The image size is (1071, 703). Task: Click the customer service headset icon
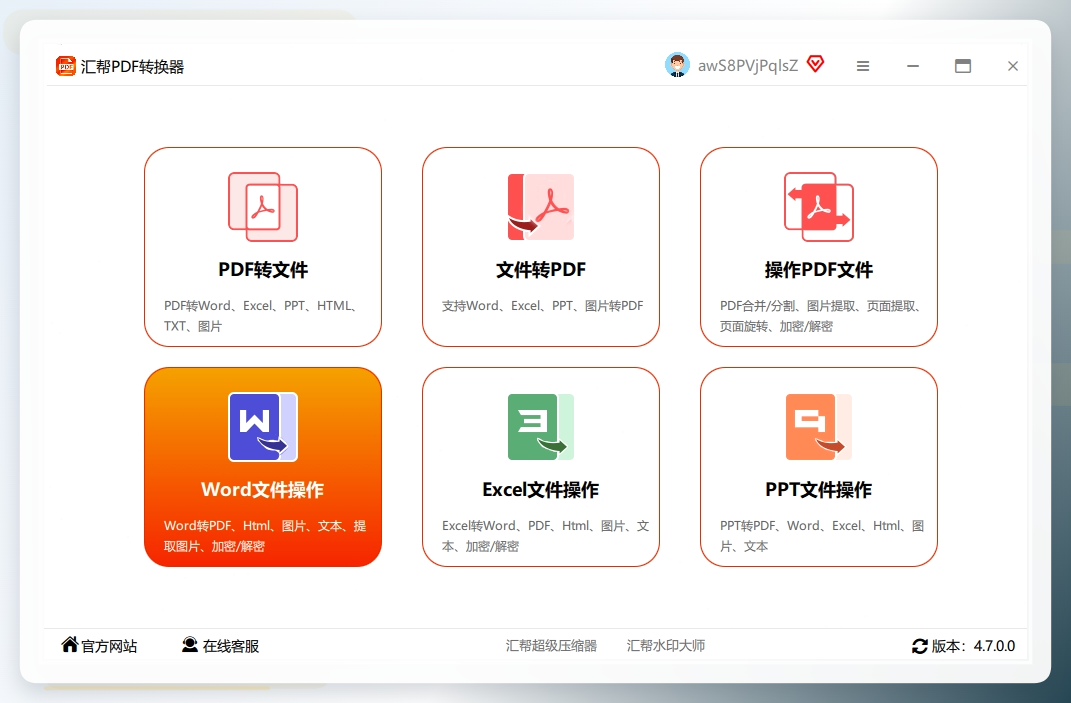coord(190,644)
